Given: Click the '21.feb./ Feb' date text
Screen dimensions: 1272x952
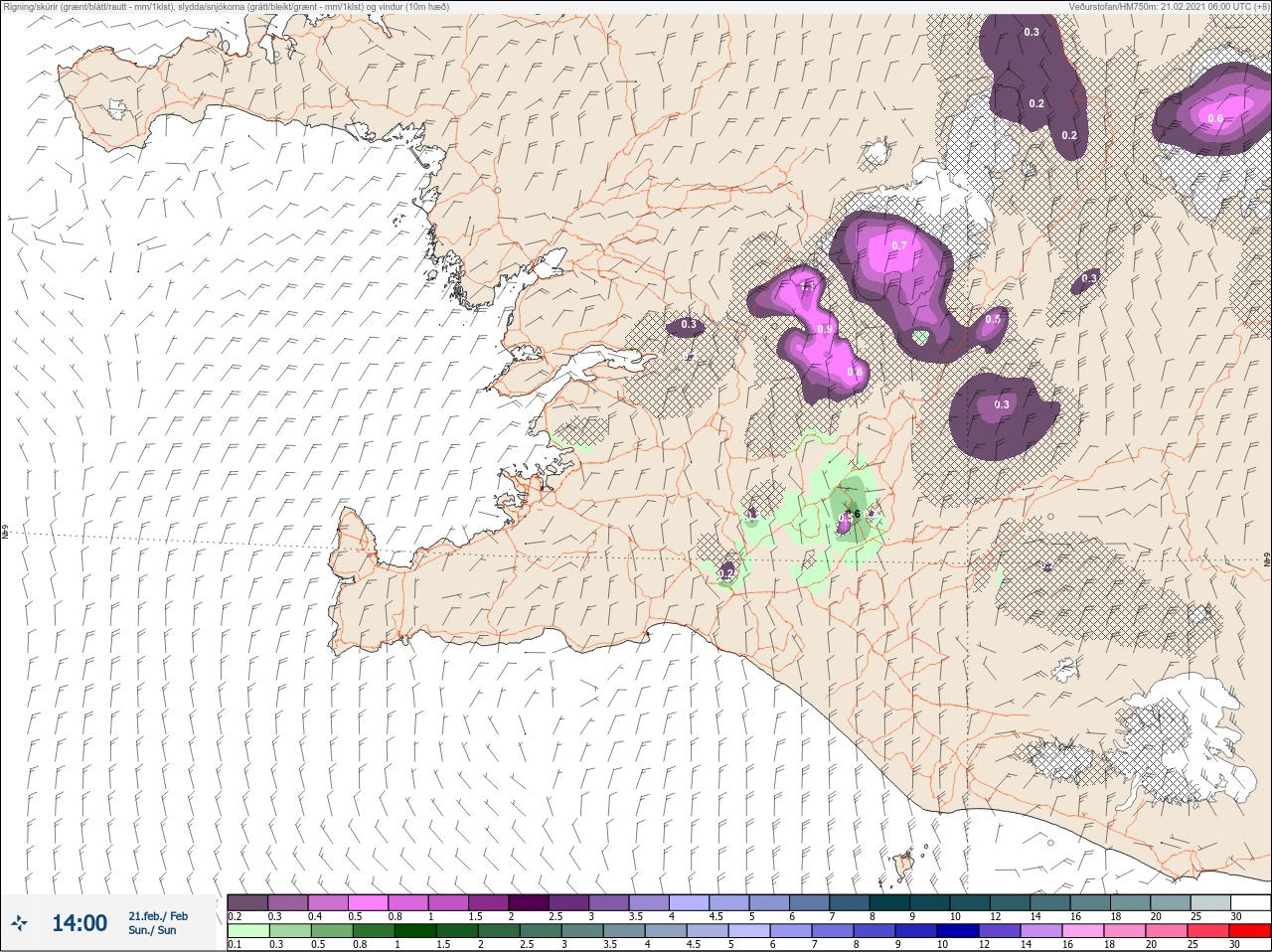Looking at the screenshot, I should 158,916.
